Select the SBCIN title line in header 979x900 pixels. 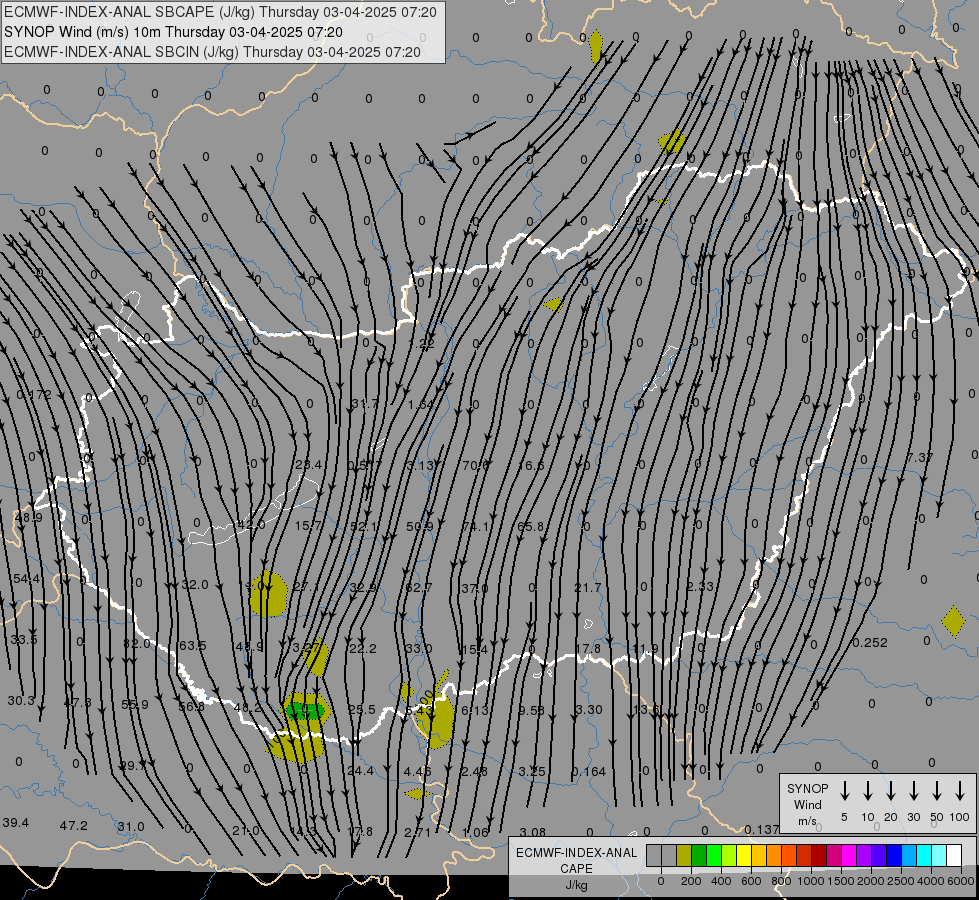tap(212, 52)
